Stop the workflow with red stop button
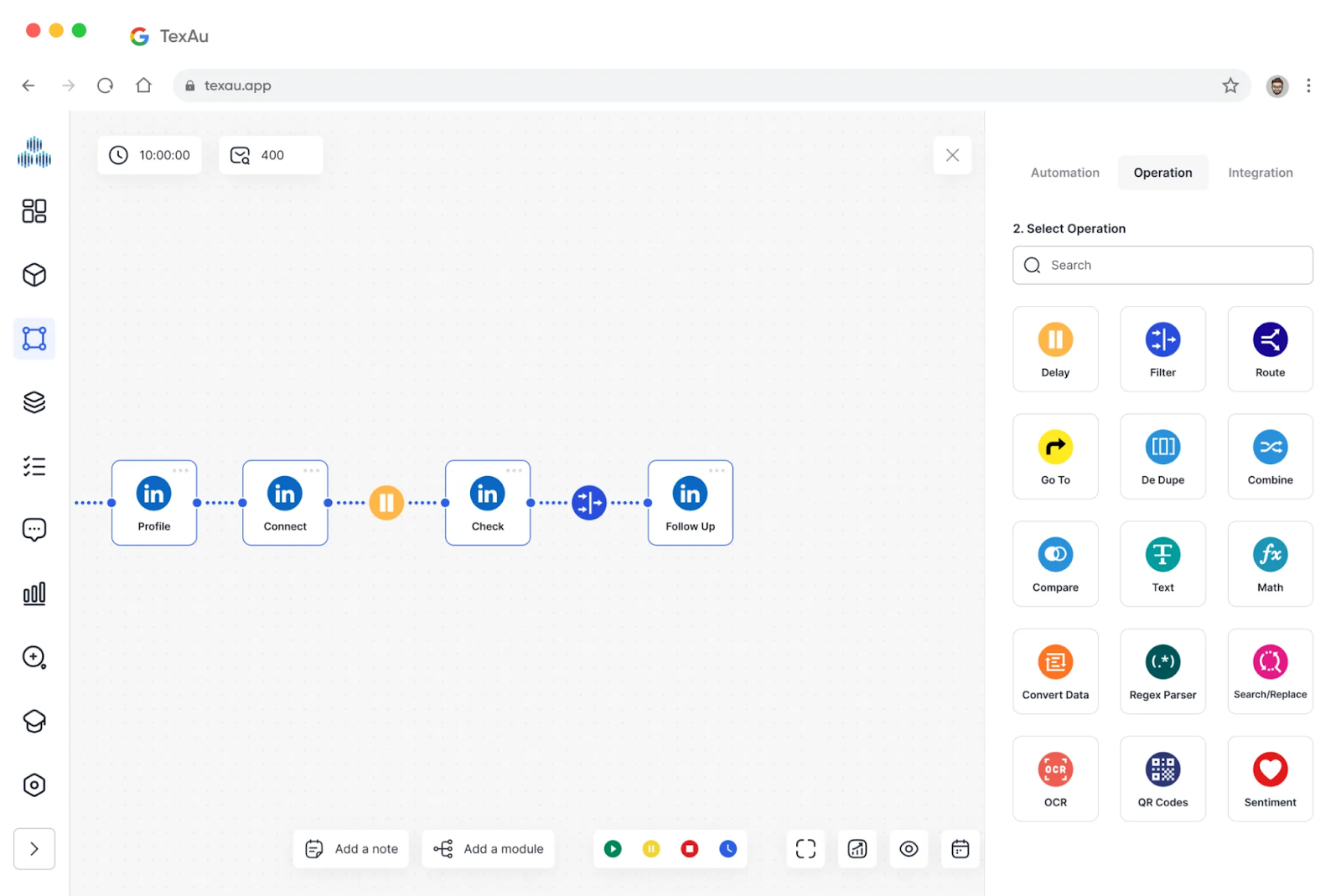1341x896 pixels. point(690,849)
